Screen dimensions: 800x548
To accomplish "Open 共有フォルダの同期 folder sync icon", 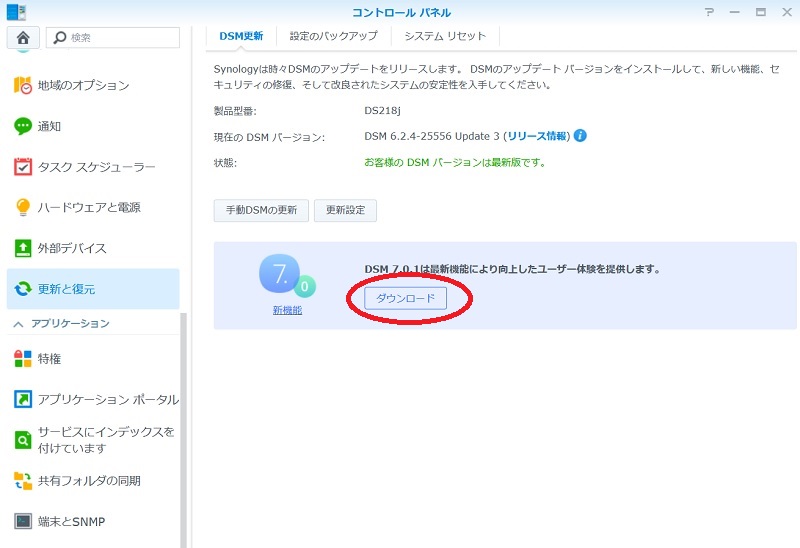I will (x=22, y=481).
